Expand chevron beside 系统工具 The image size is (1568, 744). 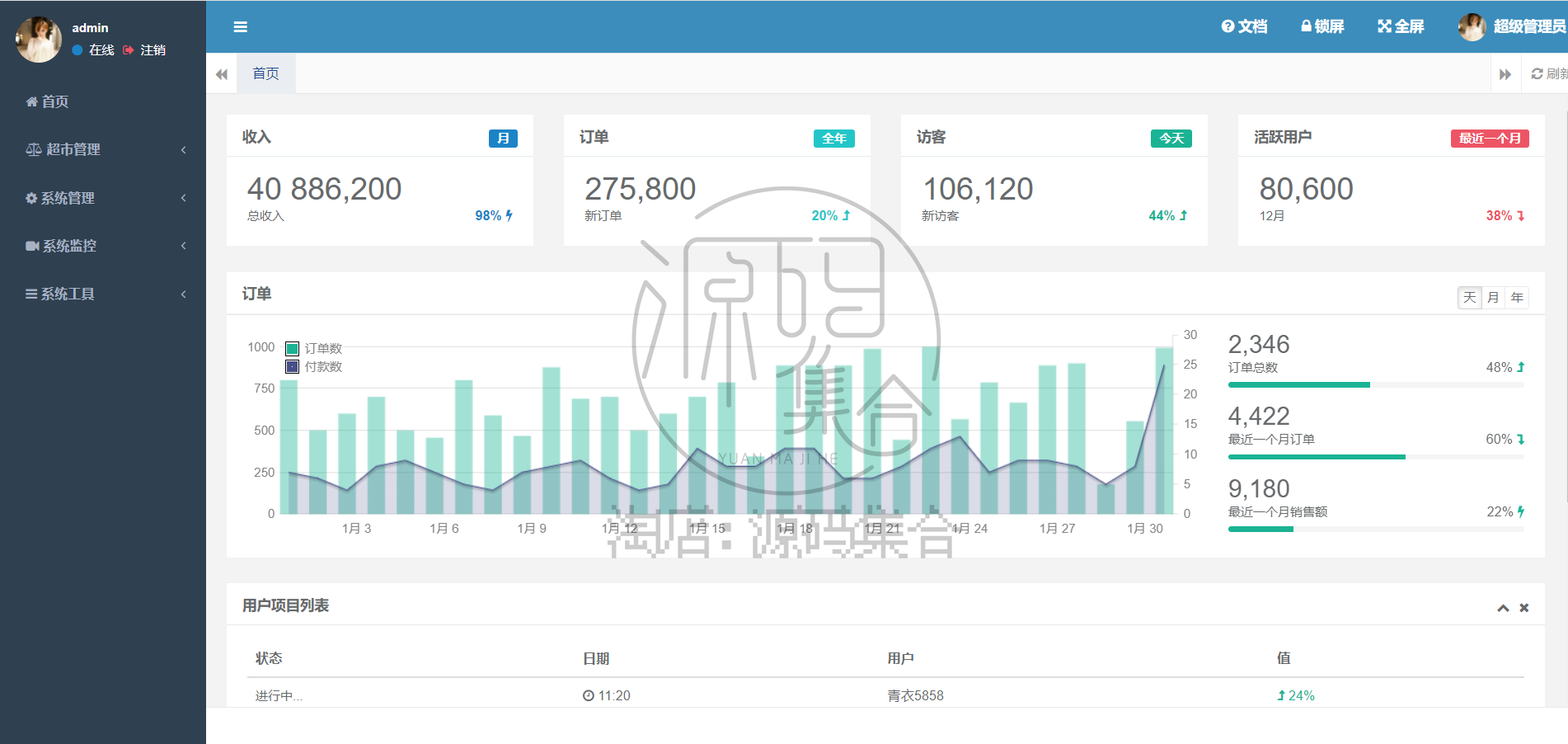(x=183, y=294)
